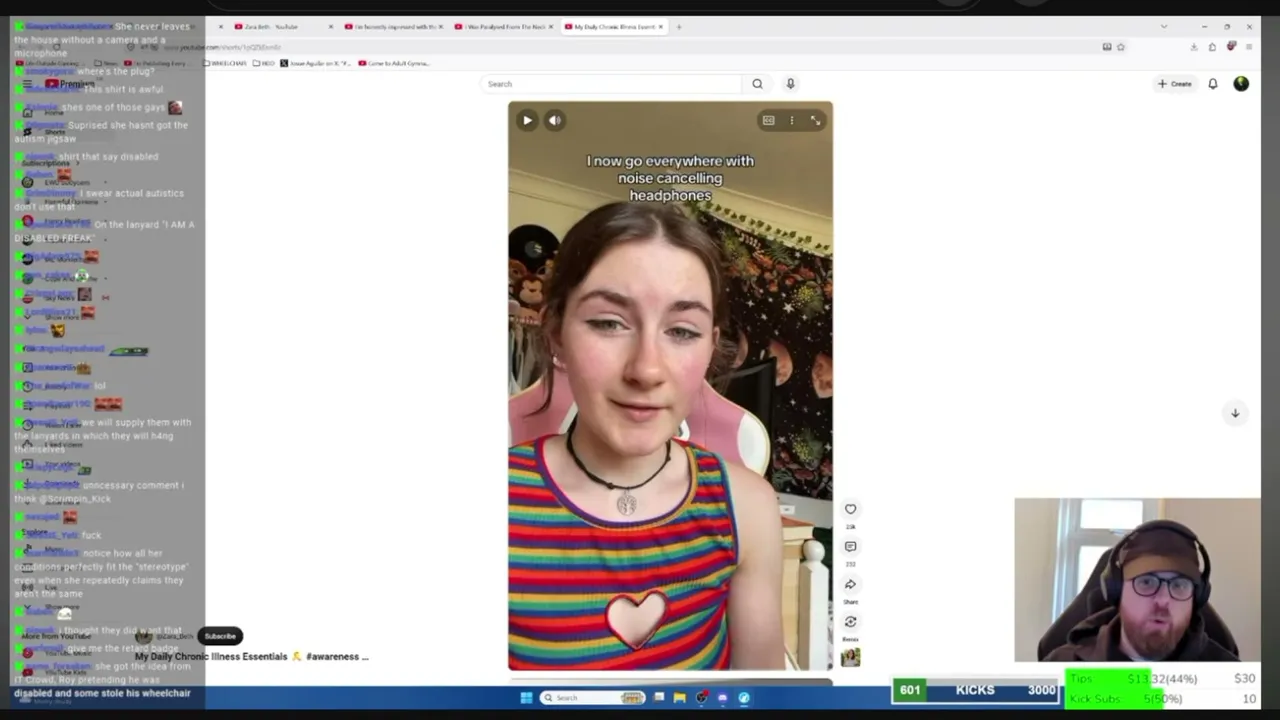Open the Short's more options menu
The width and height of the screenshot is (1280, 720).
click(x=792, y=120)
